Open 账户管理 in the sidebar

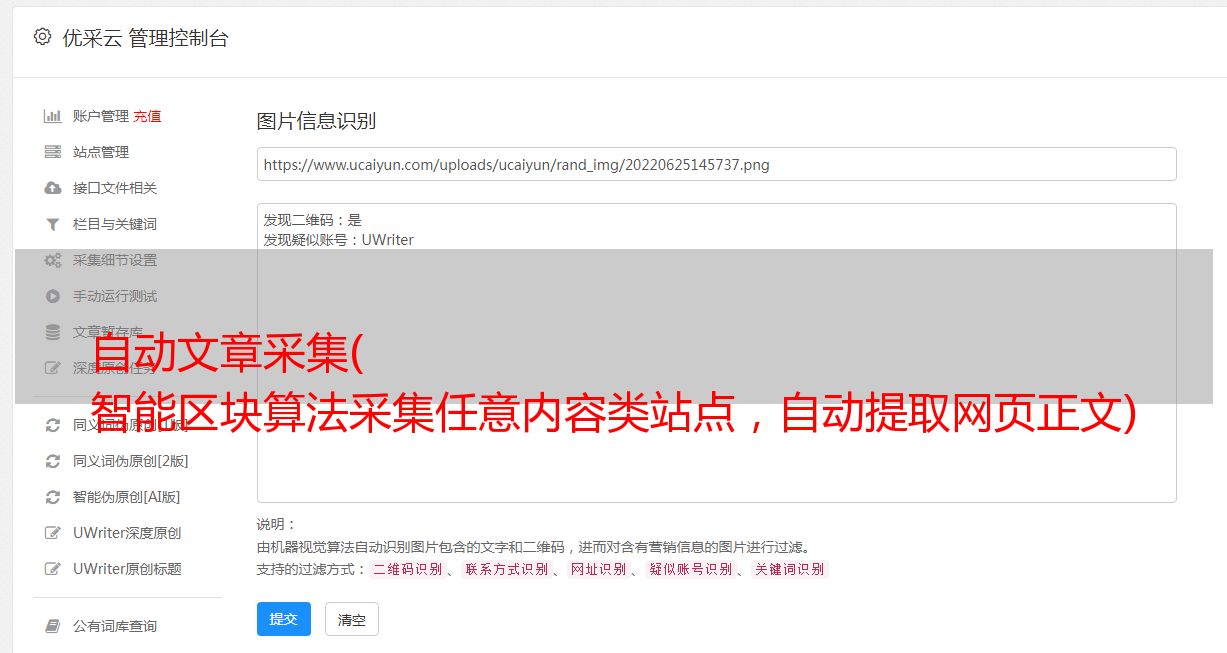101,116
